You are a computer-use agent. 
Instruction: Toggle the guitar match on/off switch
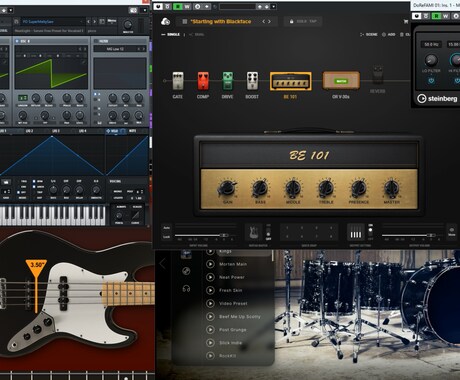click(x=268, y=232)
